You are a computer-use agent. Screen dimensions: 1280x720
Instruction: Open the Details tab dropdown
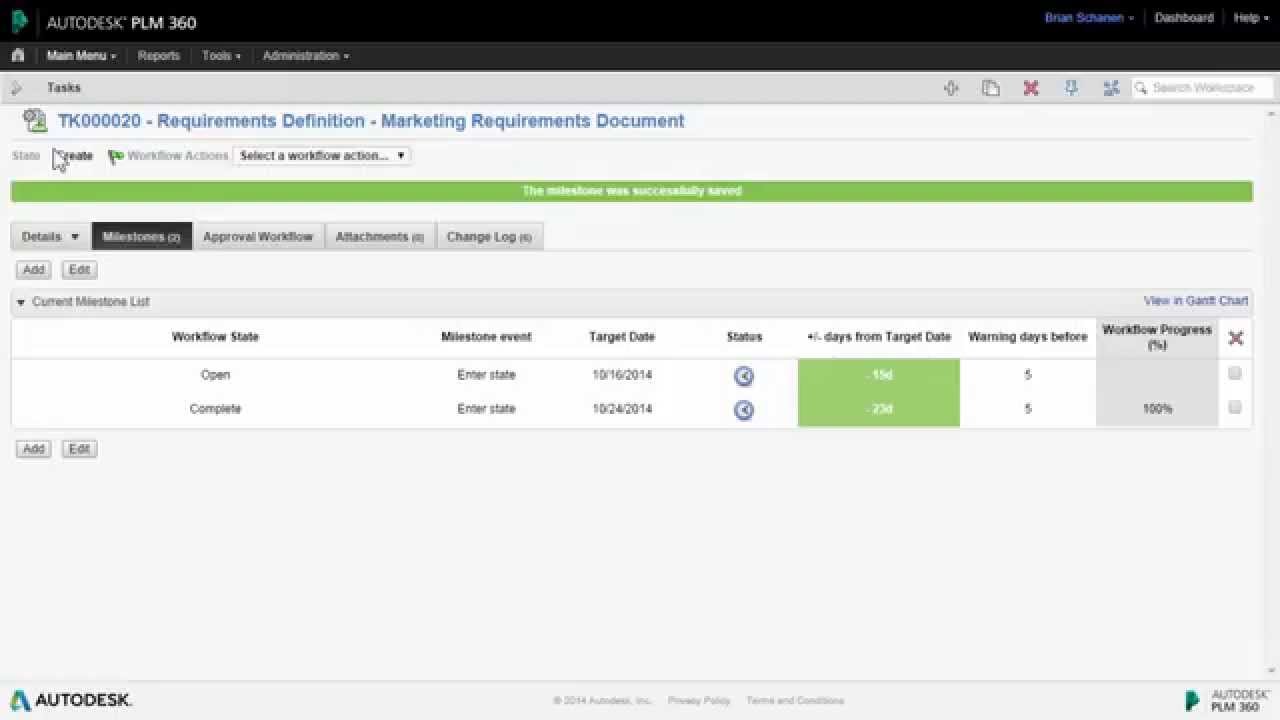pos(51,237)
